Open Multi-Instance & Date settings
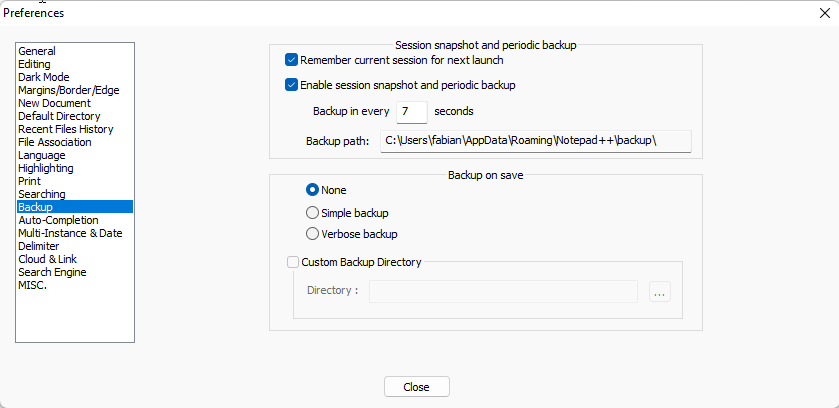 (70, 233)
